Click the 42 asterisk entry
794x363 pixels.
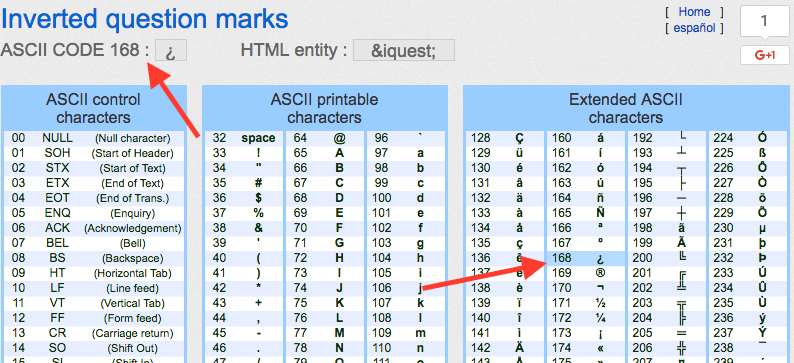coord(244,289)
